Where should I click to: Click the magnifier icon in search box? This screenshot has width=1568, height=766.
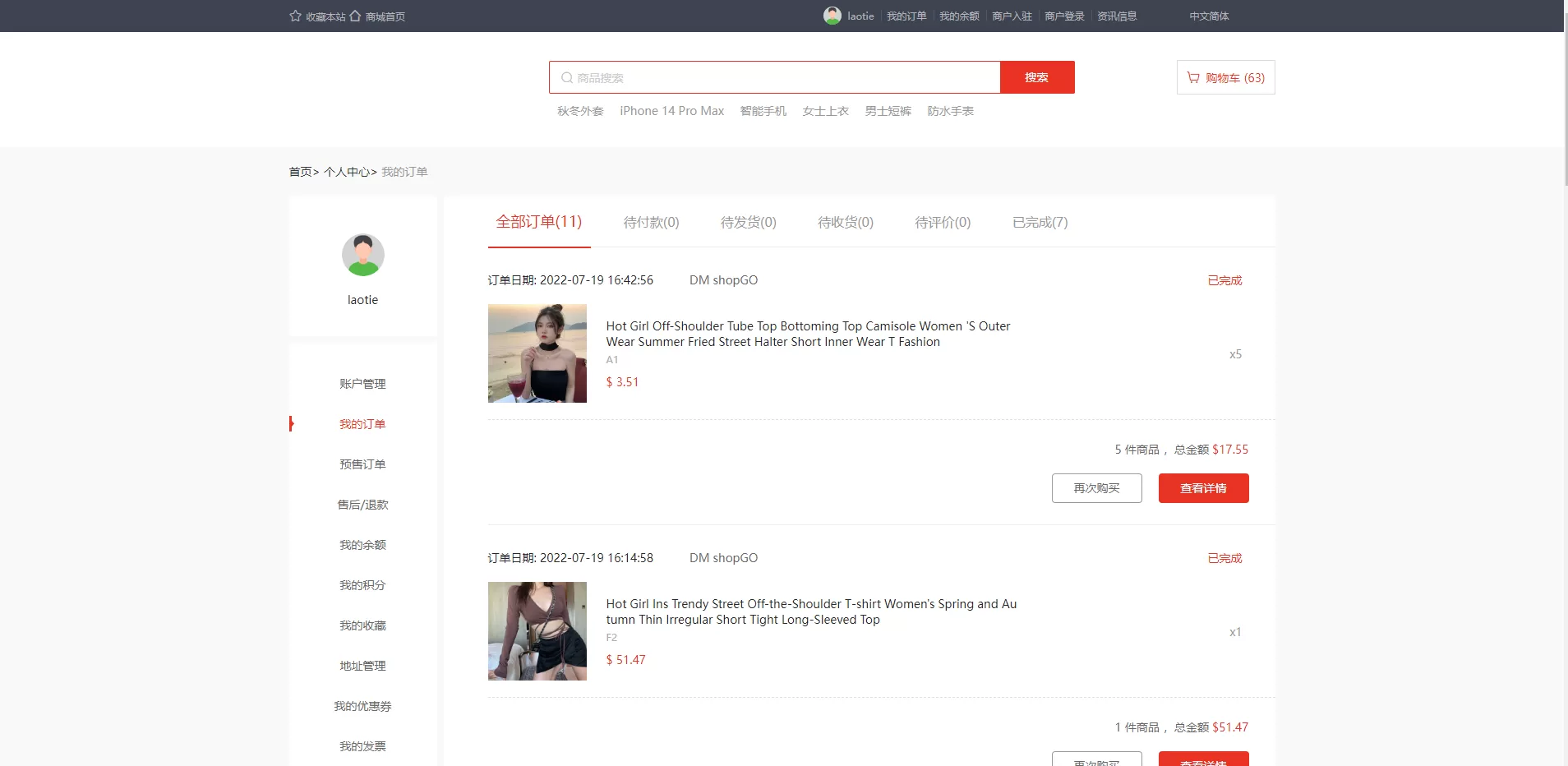click(567, 77)
